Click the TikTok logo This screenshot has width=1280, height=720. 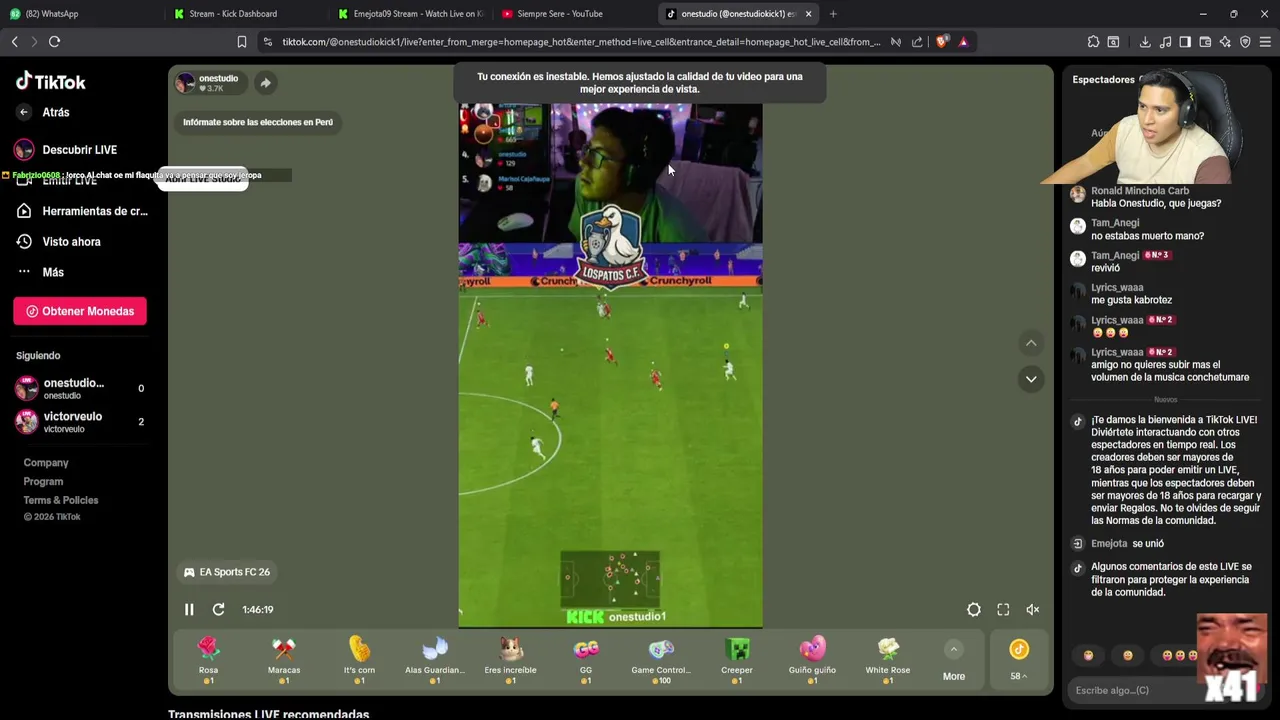coord(51,82)
